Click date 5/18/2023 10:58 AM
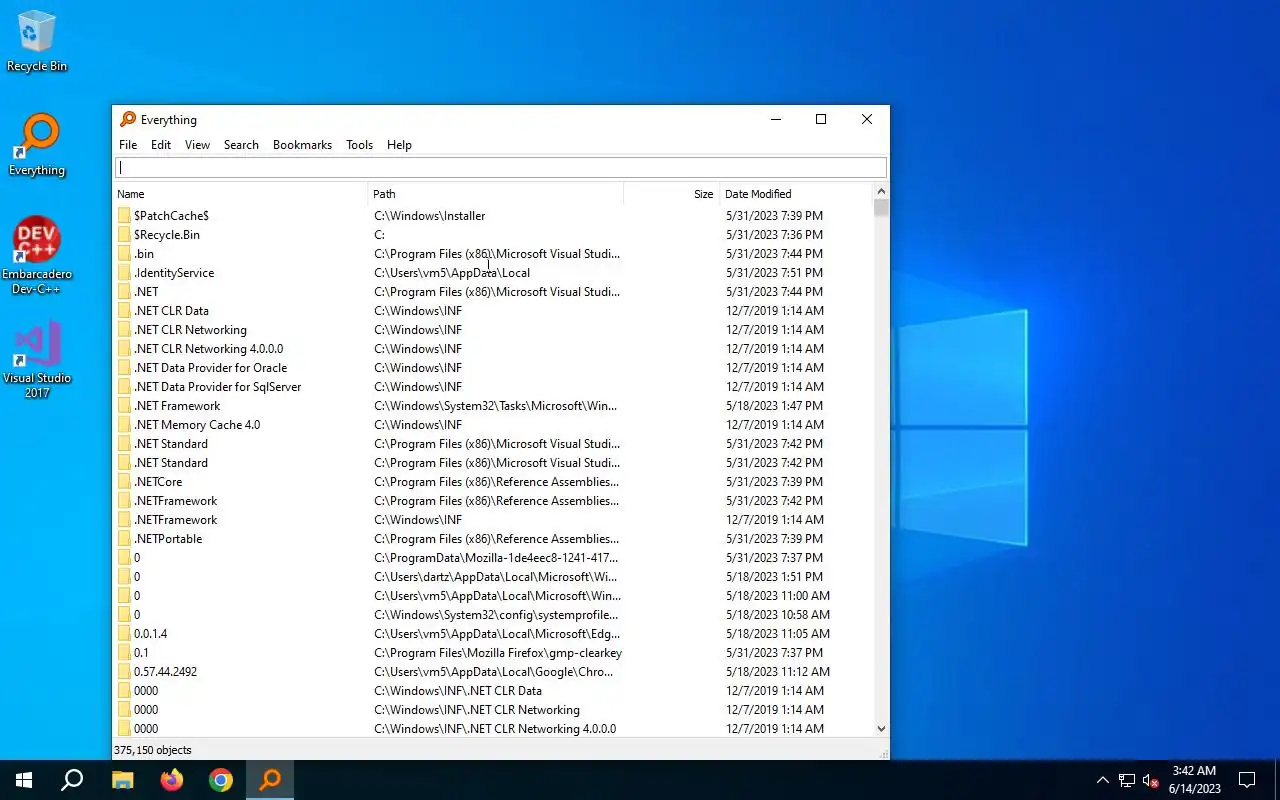Image resolution: width=1280 pixels, height=800 pixels. [777, 615]
